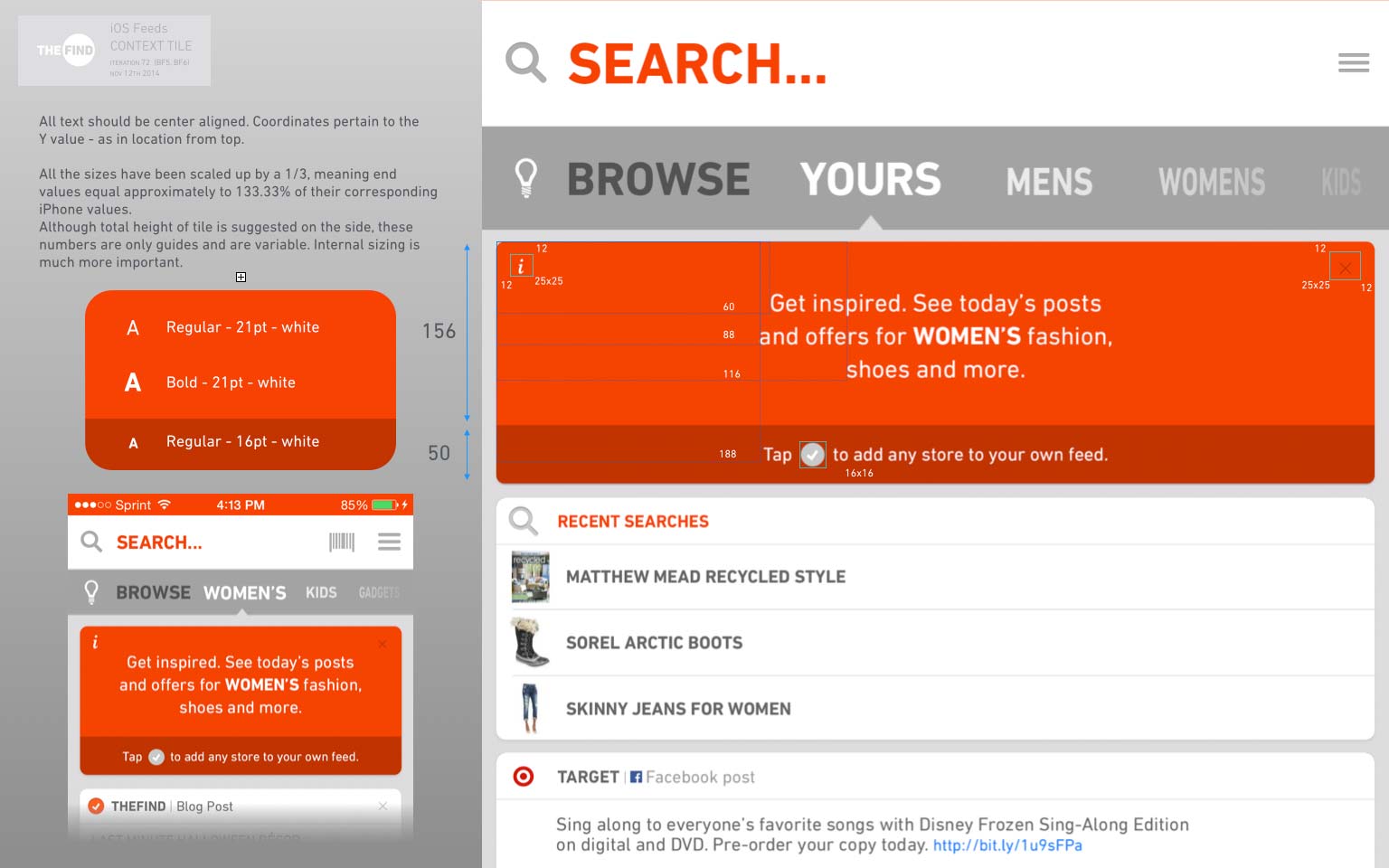Open the skinny jeans thumbnail

530,708
